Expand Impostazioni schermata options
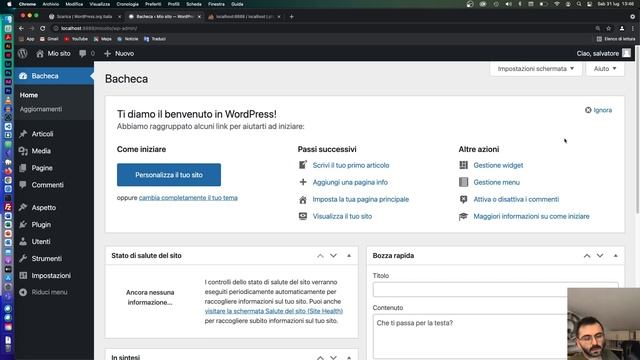 point(536,69)
